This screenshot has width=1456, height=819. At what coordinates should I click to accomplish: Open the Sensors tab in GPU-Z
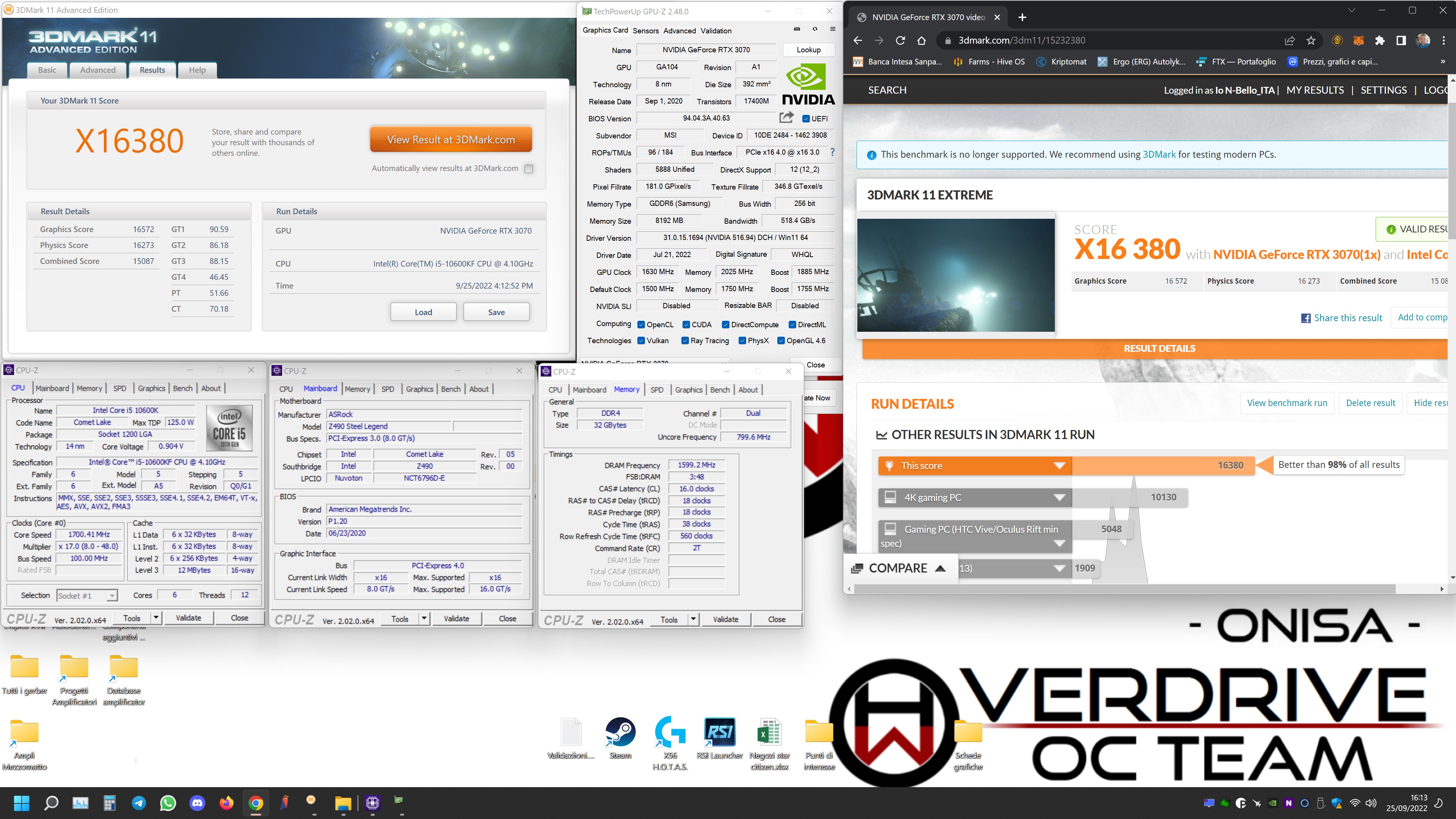click(x=645, y=30)
